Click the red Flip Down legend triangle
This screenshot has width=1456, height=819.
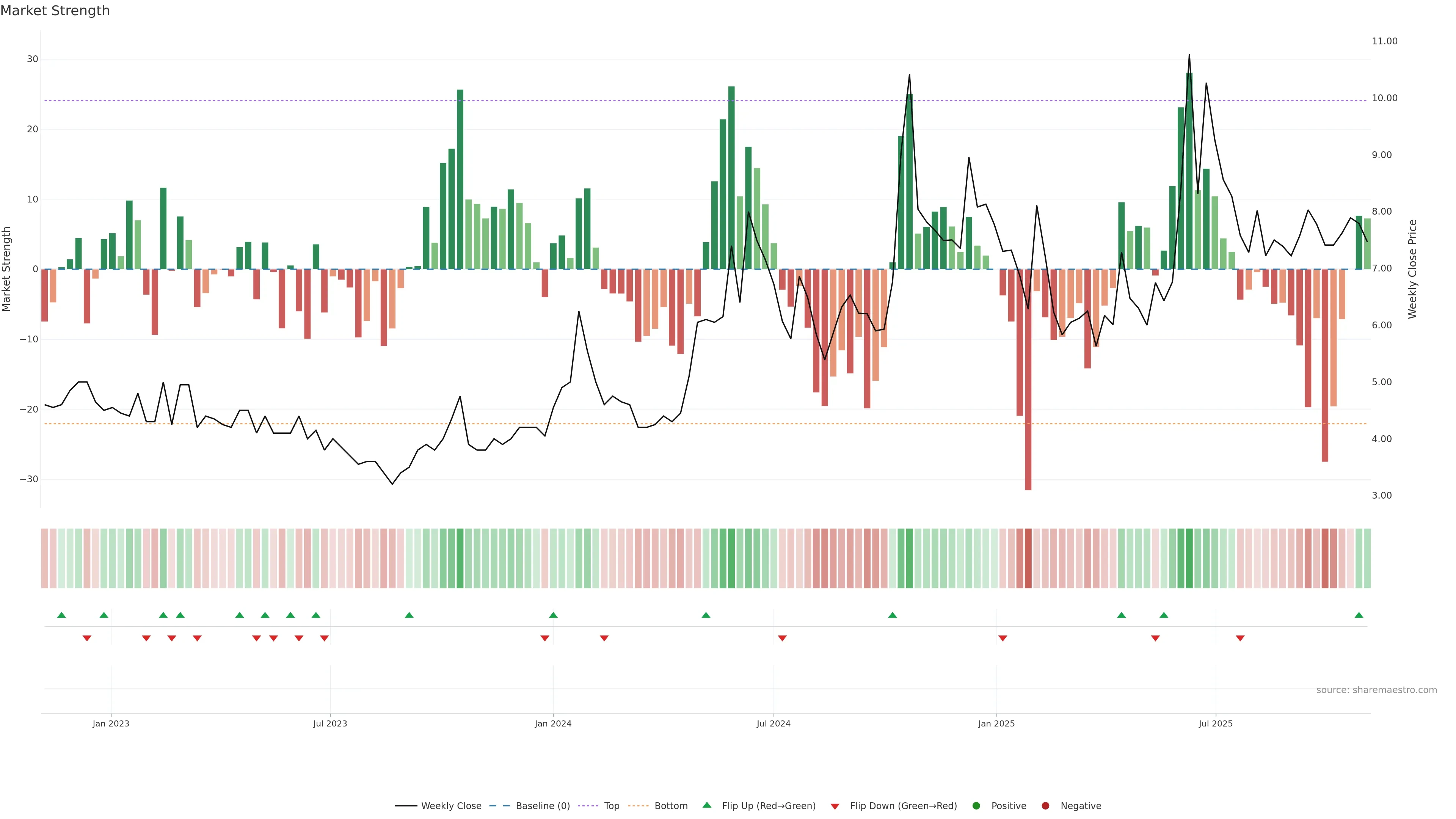point(835,806)
